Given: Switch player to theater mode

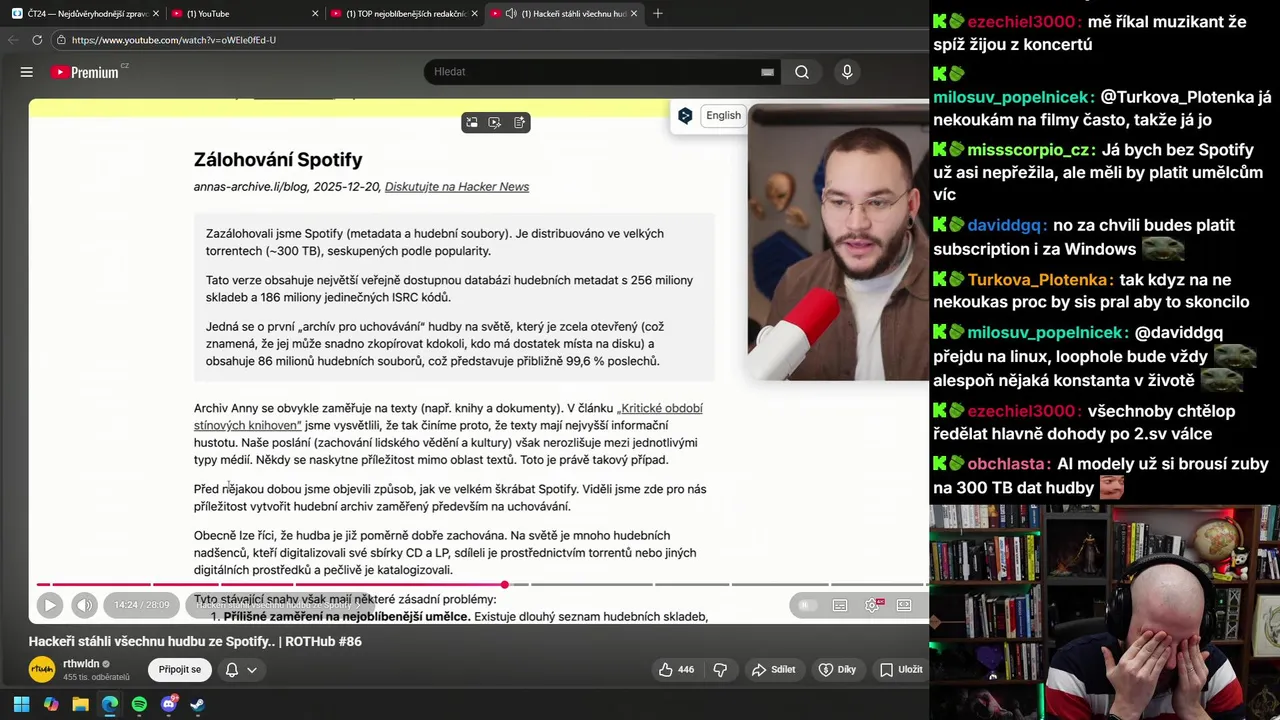Looking at the screenshot, I should 904,605.
